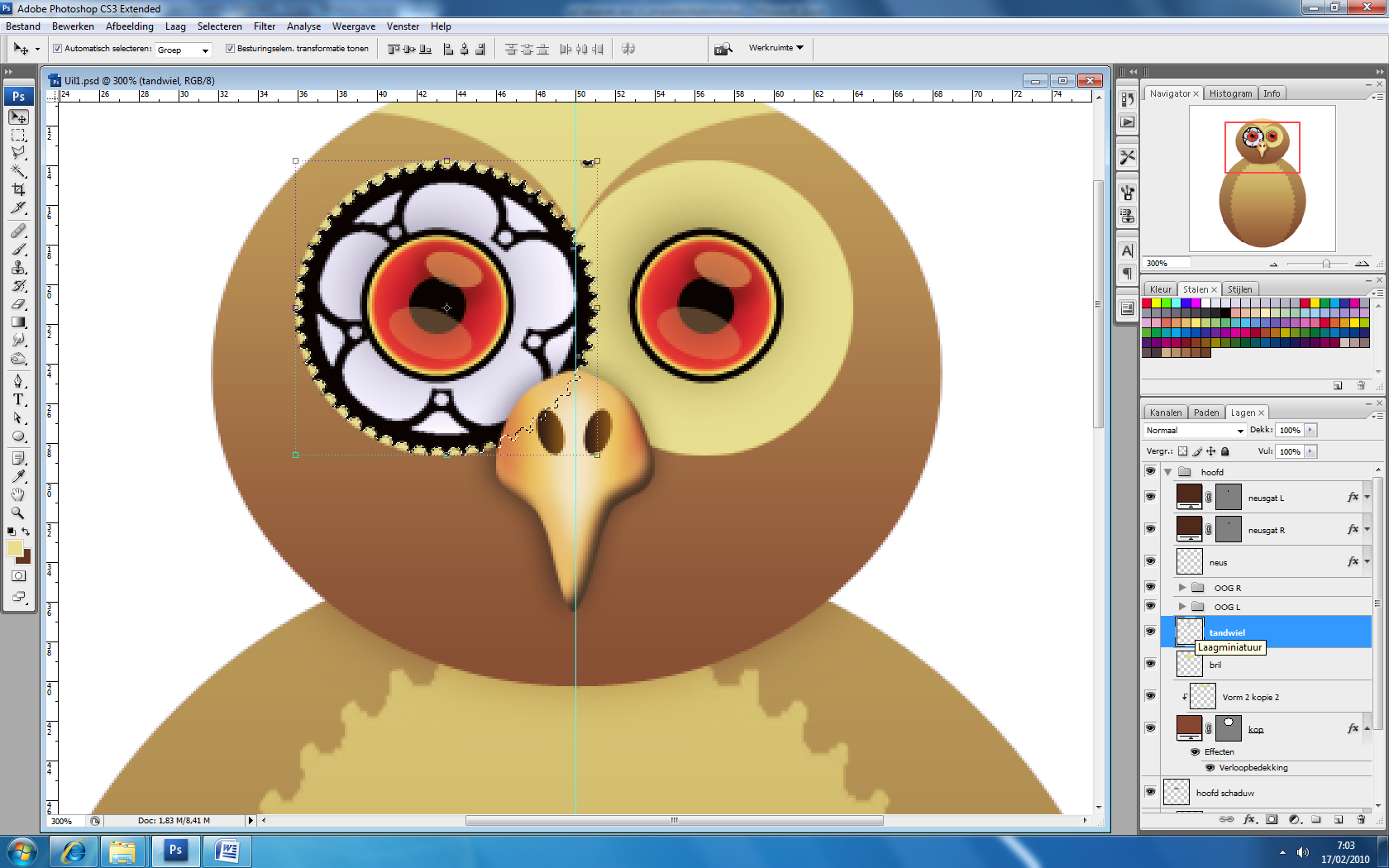The height and width of the screenshot is (868, 1389).
Task: Select the Gradient tool
Action: click(x=18, y=322)
